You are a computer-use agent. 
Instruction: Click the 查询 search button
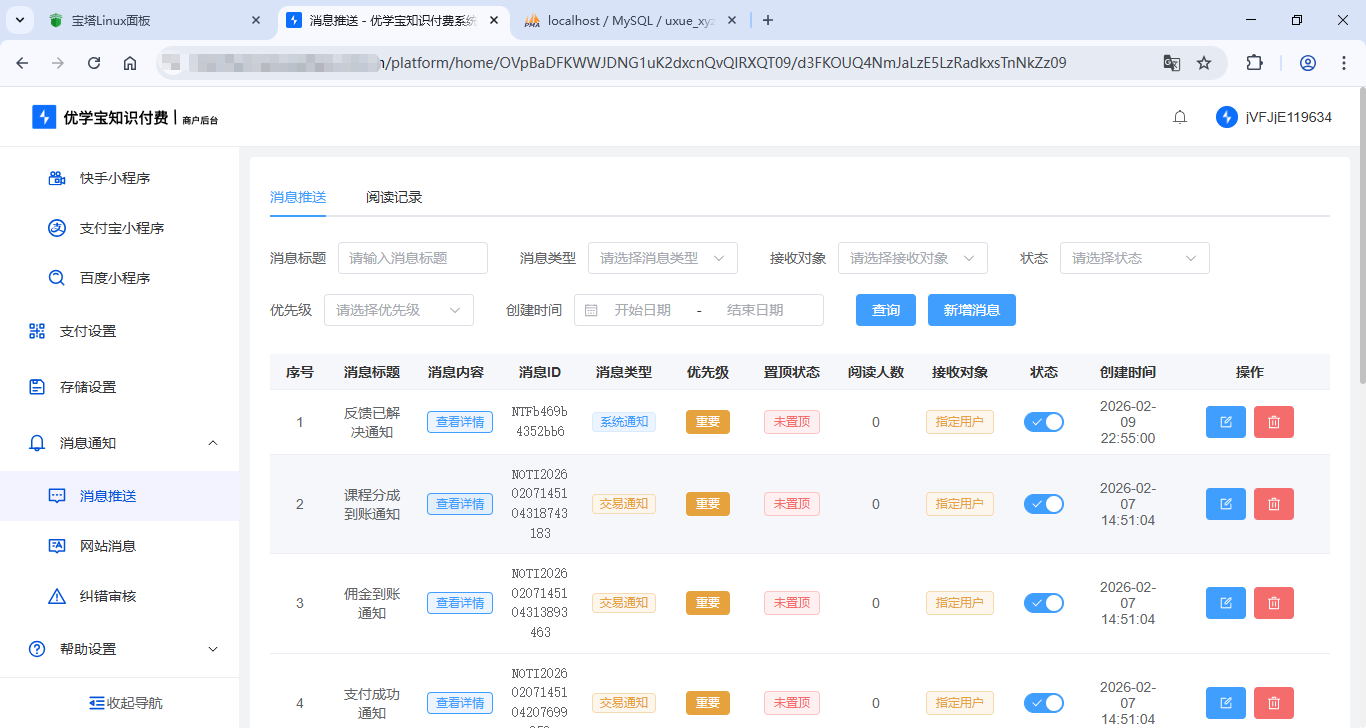pyautogui.click(x=885, y=310)
